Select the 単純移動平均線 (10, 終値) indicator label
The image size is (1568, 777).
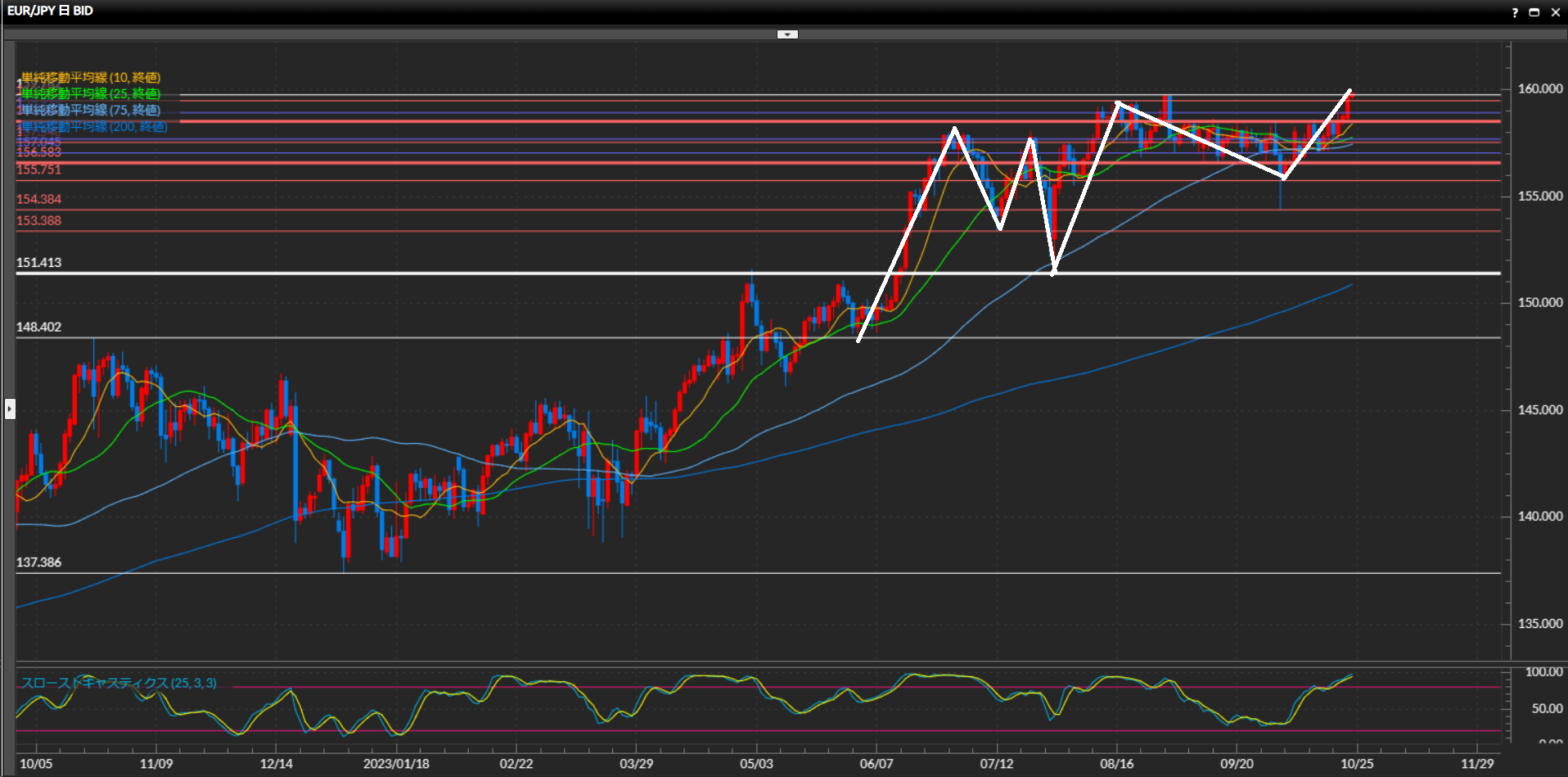click(x=91, y=78)
